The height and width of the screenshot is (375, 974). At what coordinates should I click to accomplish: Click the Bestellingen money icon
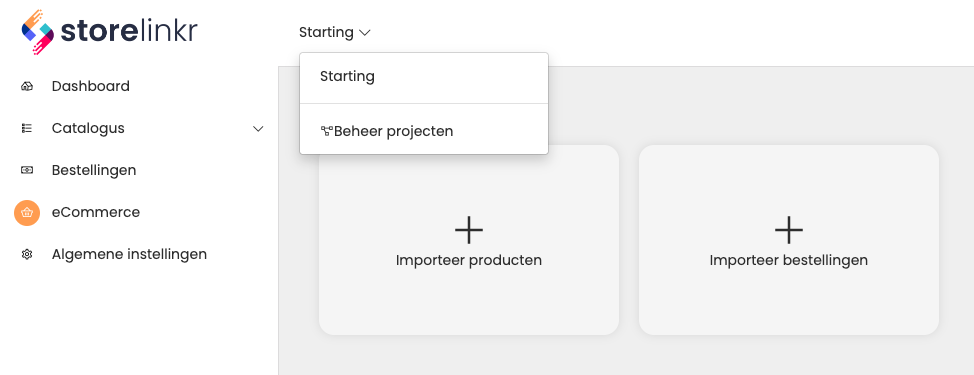click(x=27, y=170)
